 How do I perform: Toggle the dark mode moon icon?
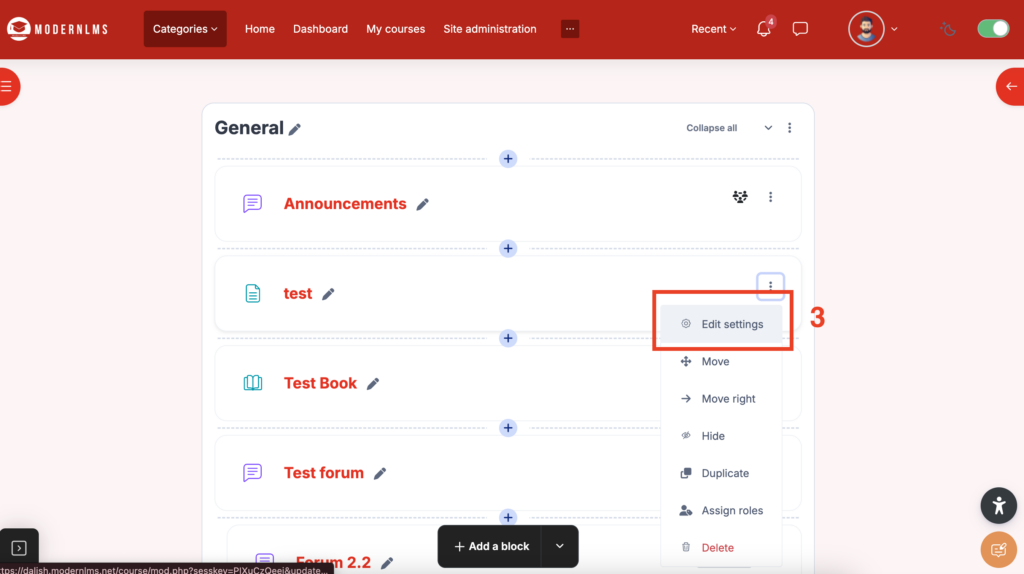click(x=948, y=29)
